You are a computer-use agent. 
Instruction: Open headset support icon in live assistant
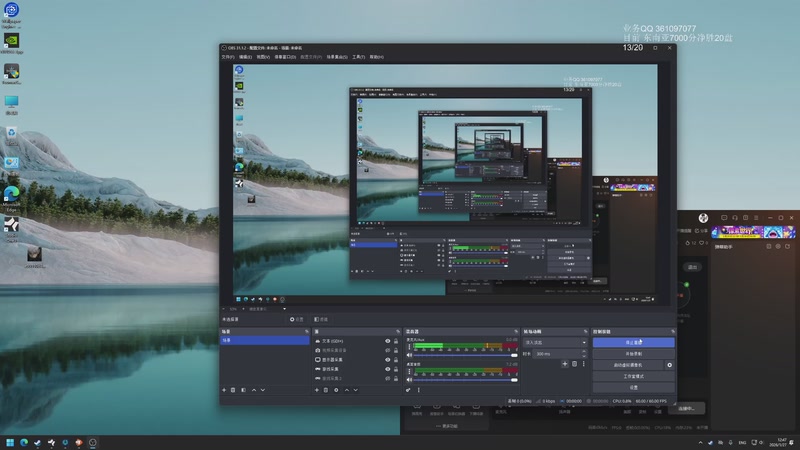pyautogui.click(x=735, y=218)
